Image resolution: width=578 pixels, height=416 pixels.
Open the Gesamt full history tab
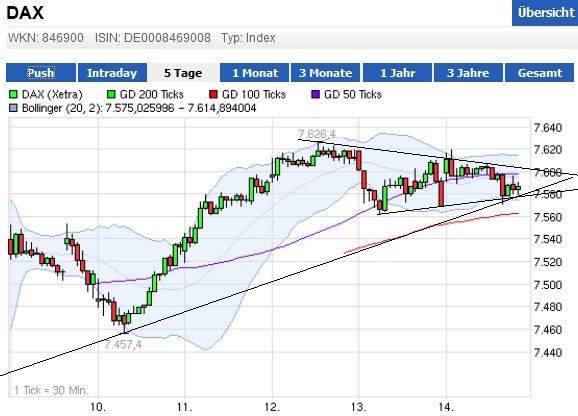point(540,73)
